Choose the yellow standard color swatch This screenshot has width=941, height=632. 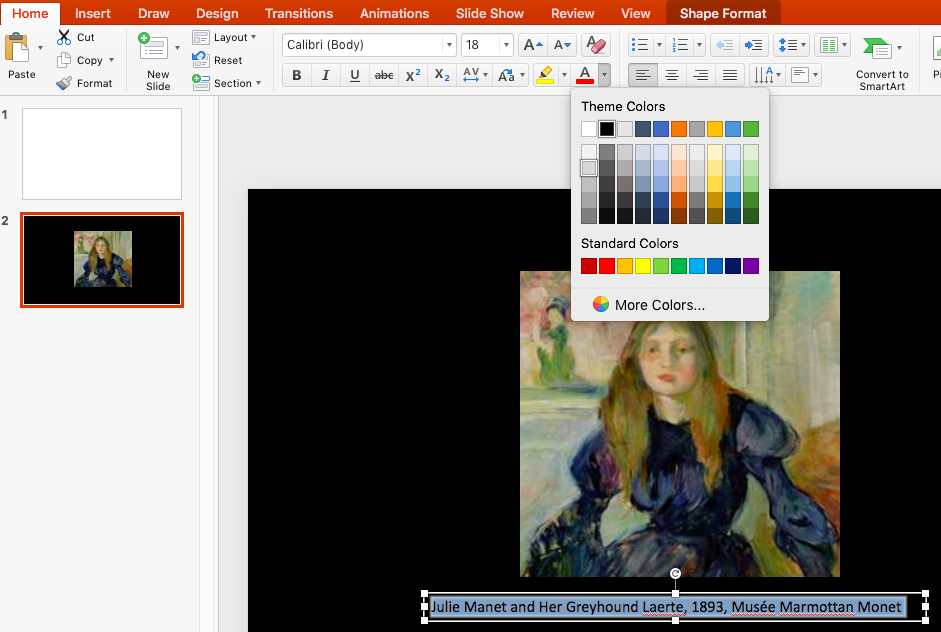pos(643,266)
